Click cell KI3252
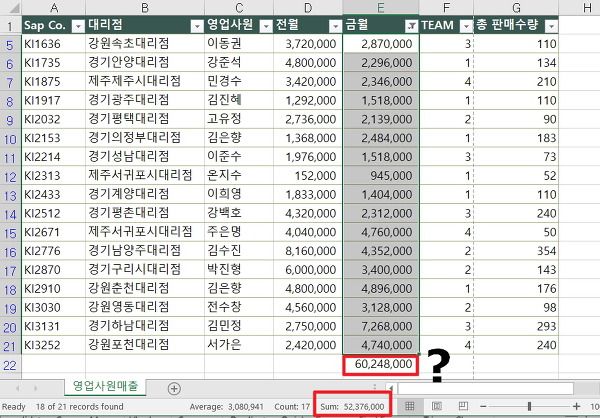Image resolution: width=600 pixels, height=418 pixels. pyautogui.click(x=54, y=345)
